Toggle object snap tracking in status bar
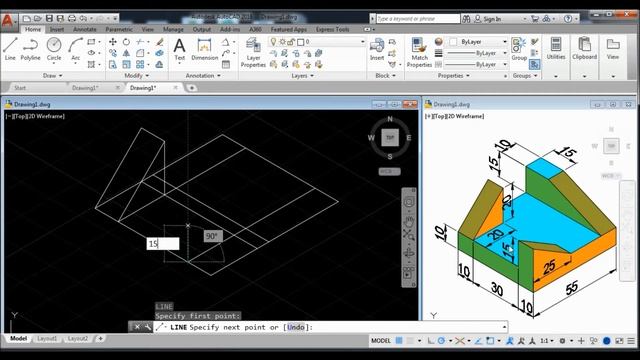 [478, 340]
